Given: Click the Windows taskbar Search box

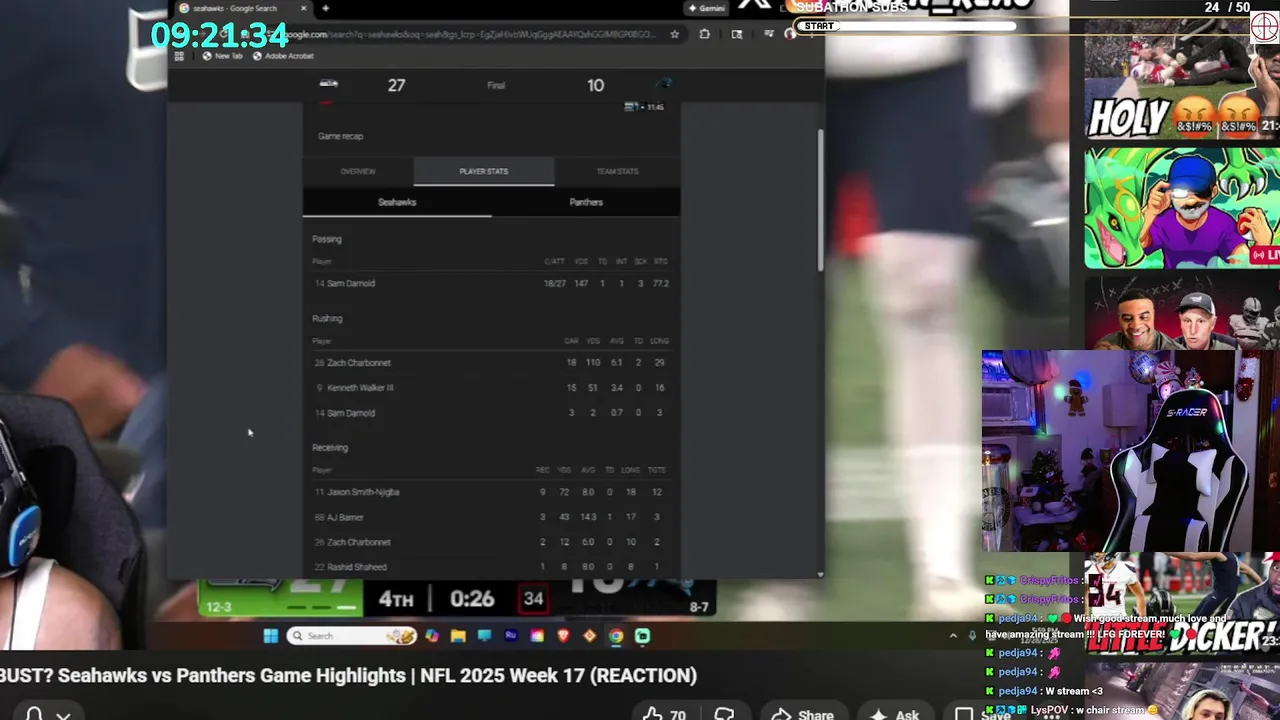Looking at the screenshot, I should click(x=351, y=636).
